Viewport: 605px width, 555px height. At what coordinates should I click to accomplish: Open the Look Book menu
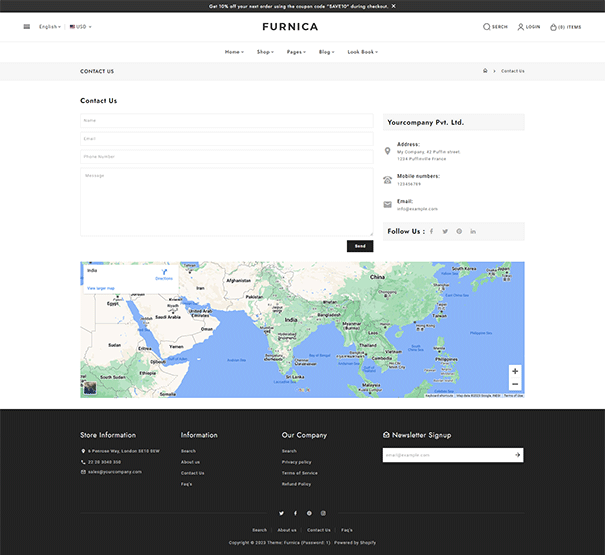(361, 51)
